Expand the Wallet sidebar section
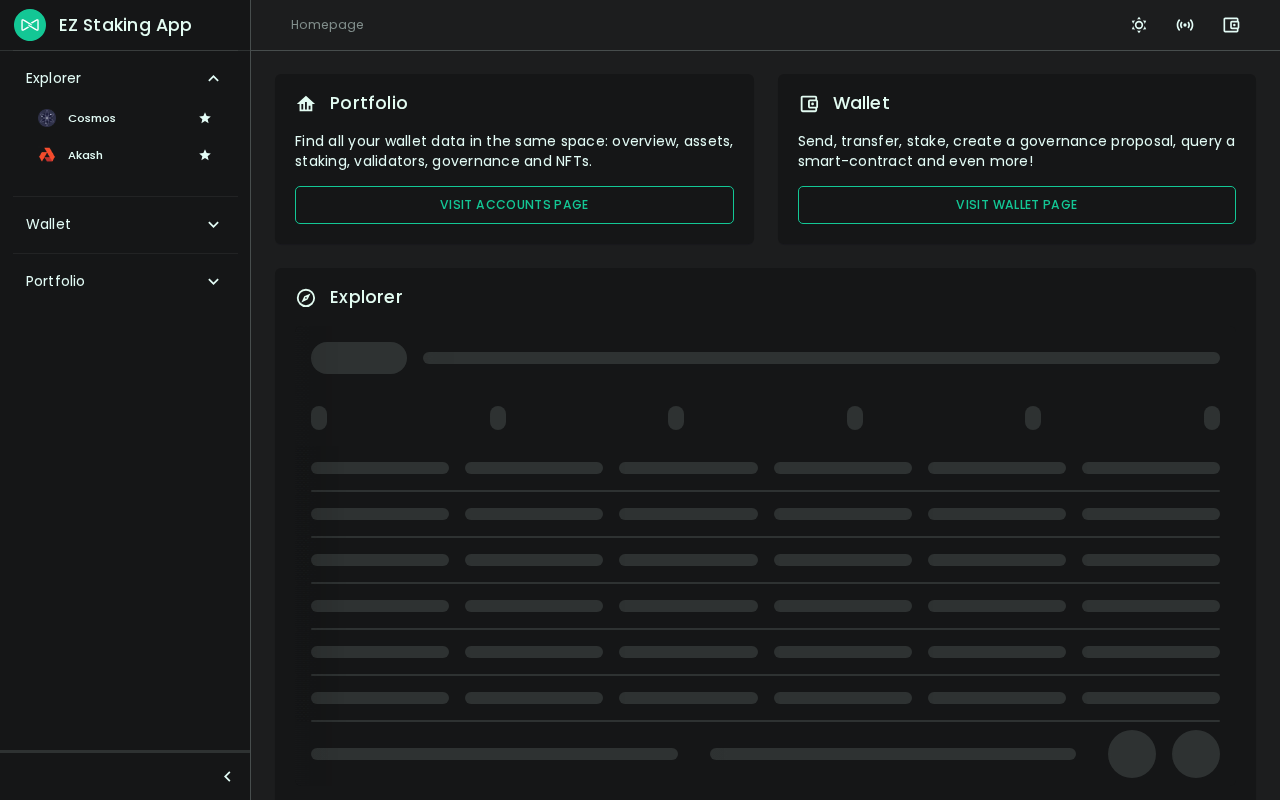This screenshot has height=800, width=1280. click(x=213, y=224)
